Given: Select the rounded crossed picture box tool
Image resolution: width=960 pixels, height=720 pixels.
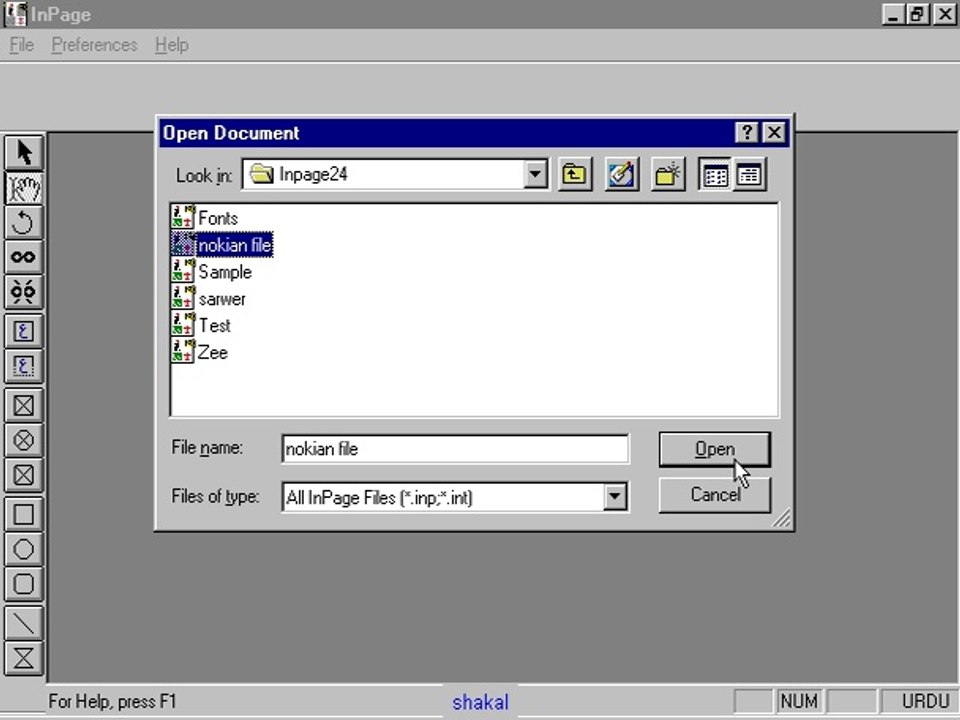Looking at the screenshot, I should coord(23,475).
